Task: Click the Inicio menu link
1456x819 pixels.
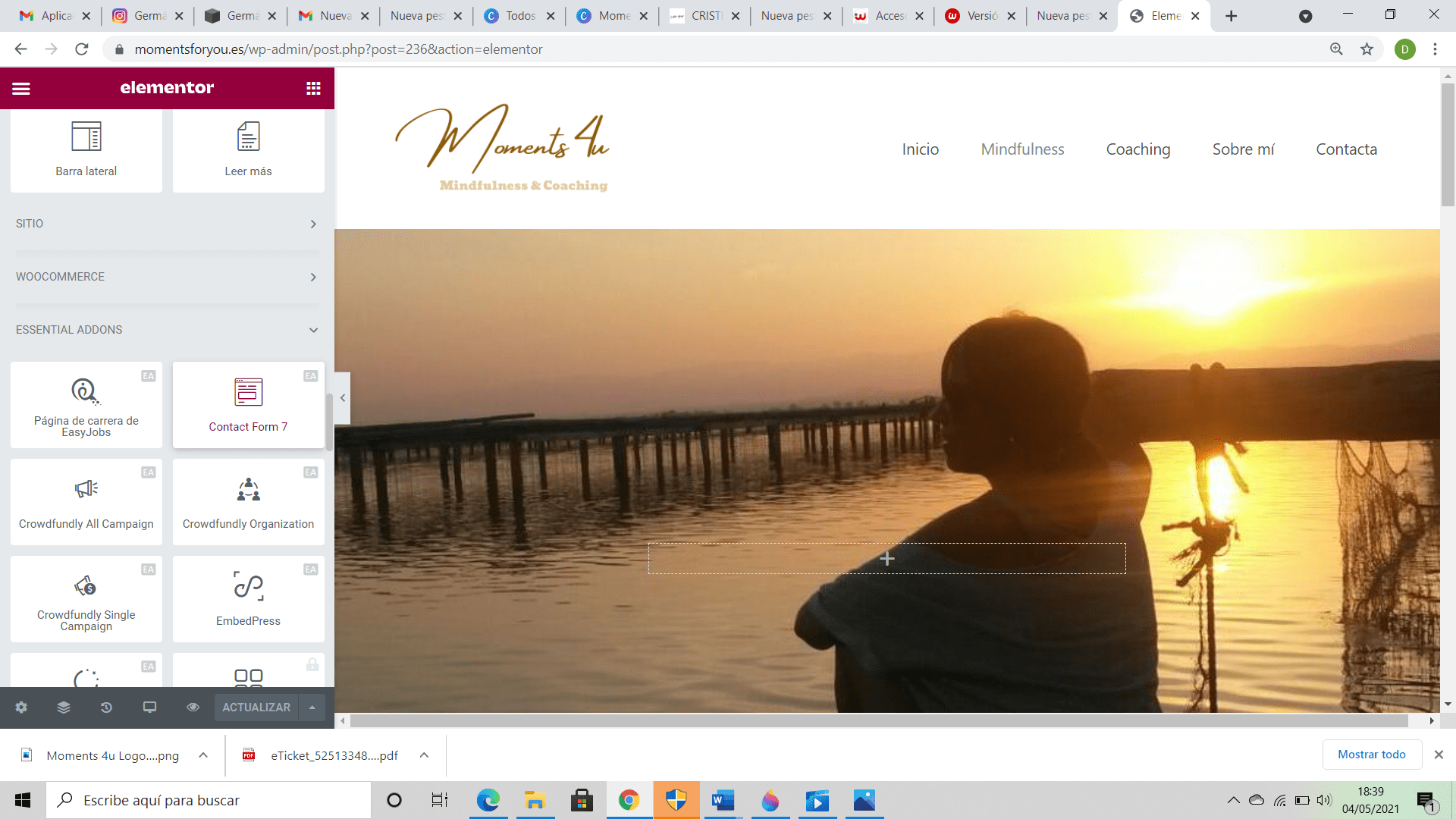Action: (921, 149)
